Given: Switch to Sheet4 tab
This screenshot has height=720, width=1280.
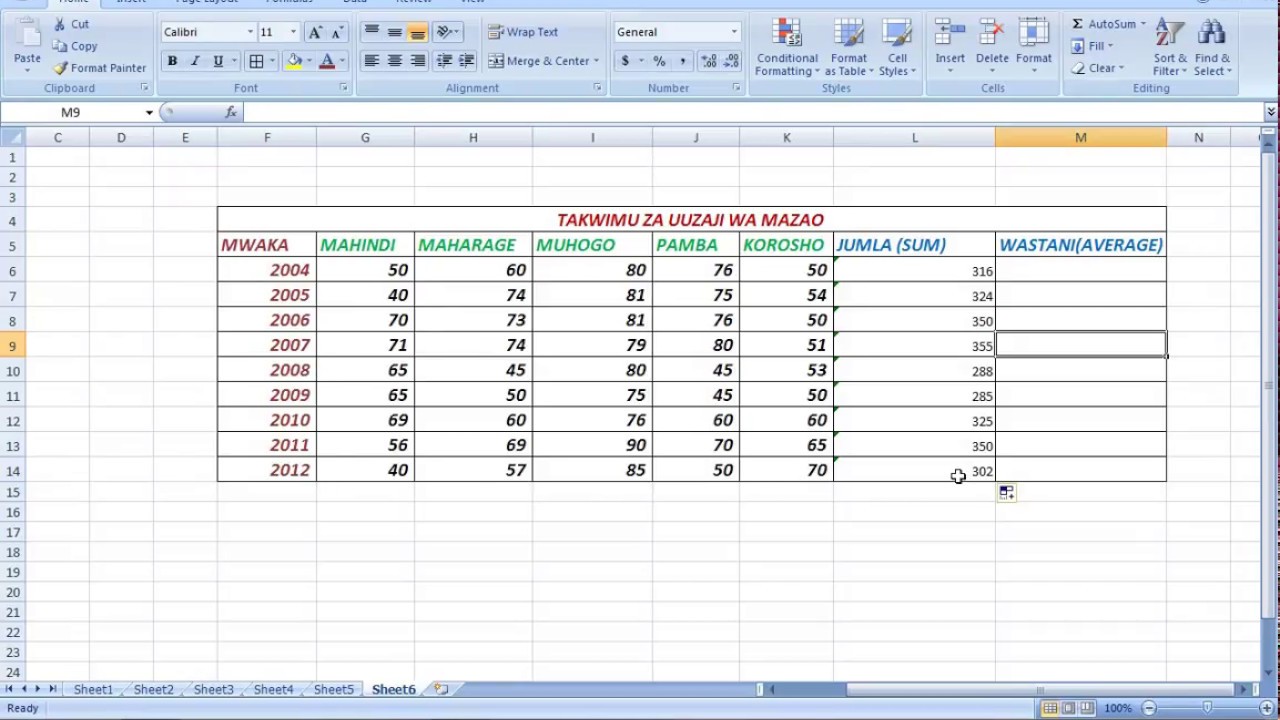Looking at the screenshot, I should click(273, 689).
